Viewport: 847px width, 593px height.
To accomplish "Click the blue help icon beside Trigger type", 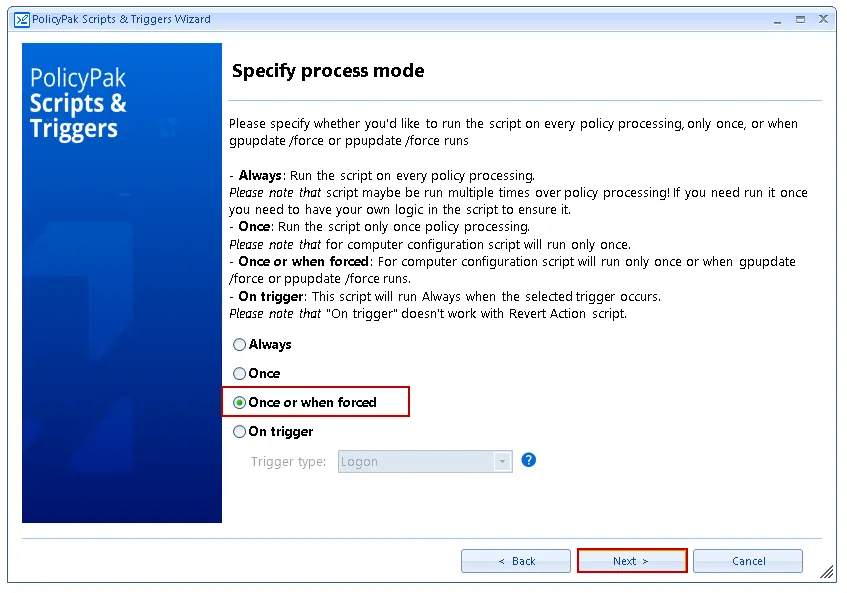I will click(x=529, y=461).
